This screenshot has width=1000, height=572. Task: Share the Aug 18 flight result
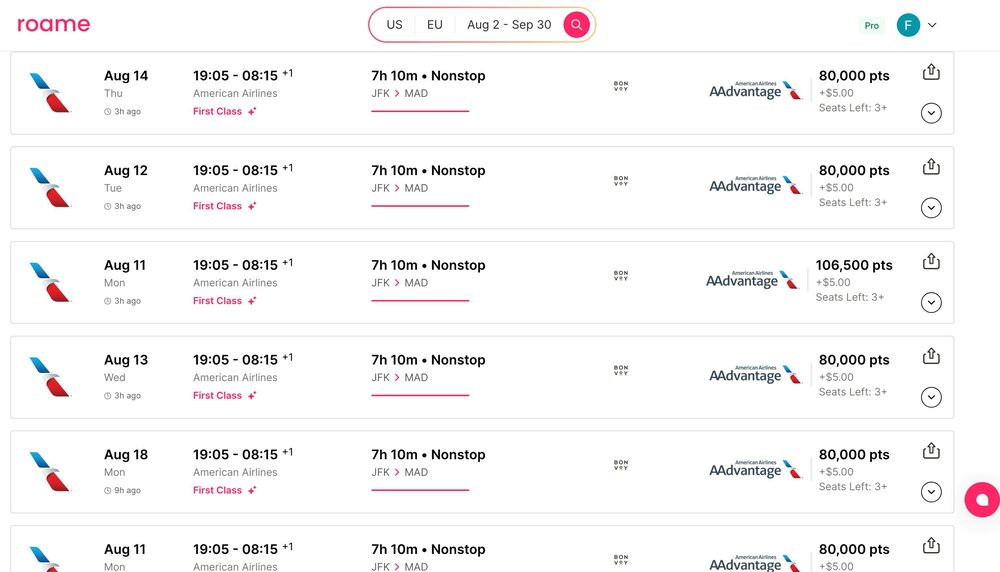pyautogui.click(x=931, y=451)
